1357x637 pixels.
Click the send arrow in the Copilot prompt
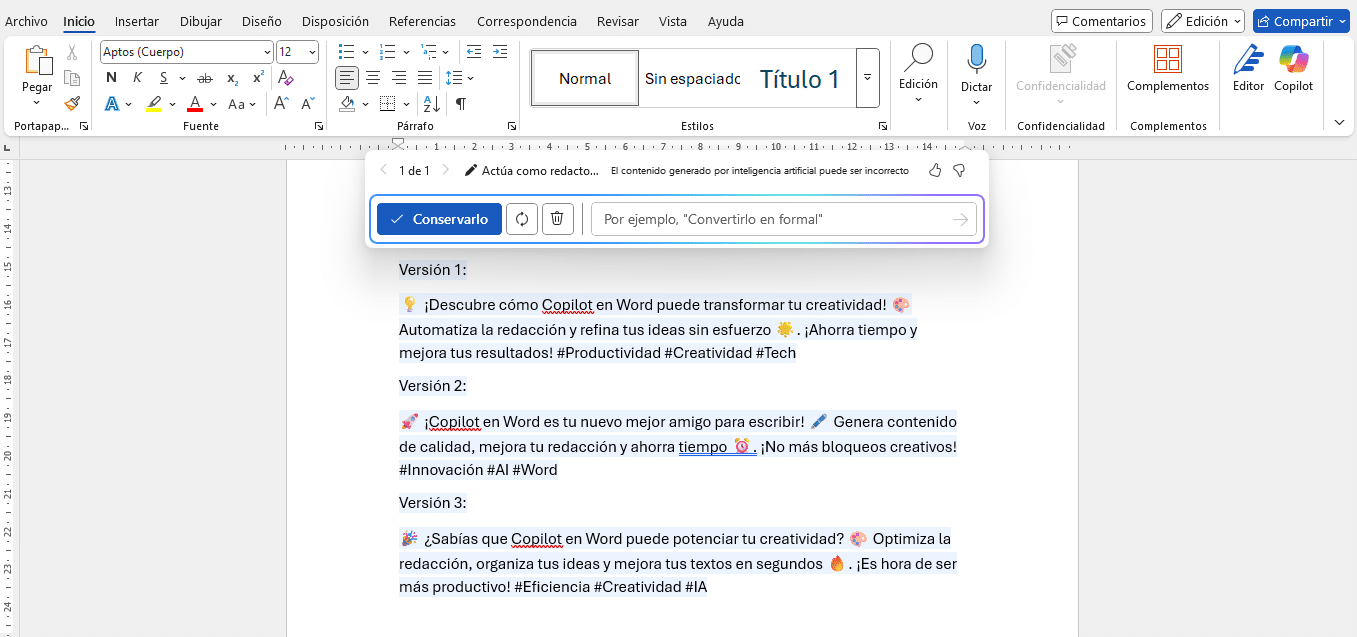coord(960,219)
